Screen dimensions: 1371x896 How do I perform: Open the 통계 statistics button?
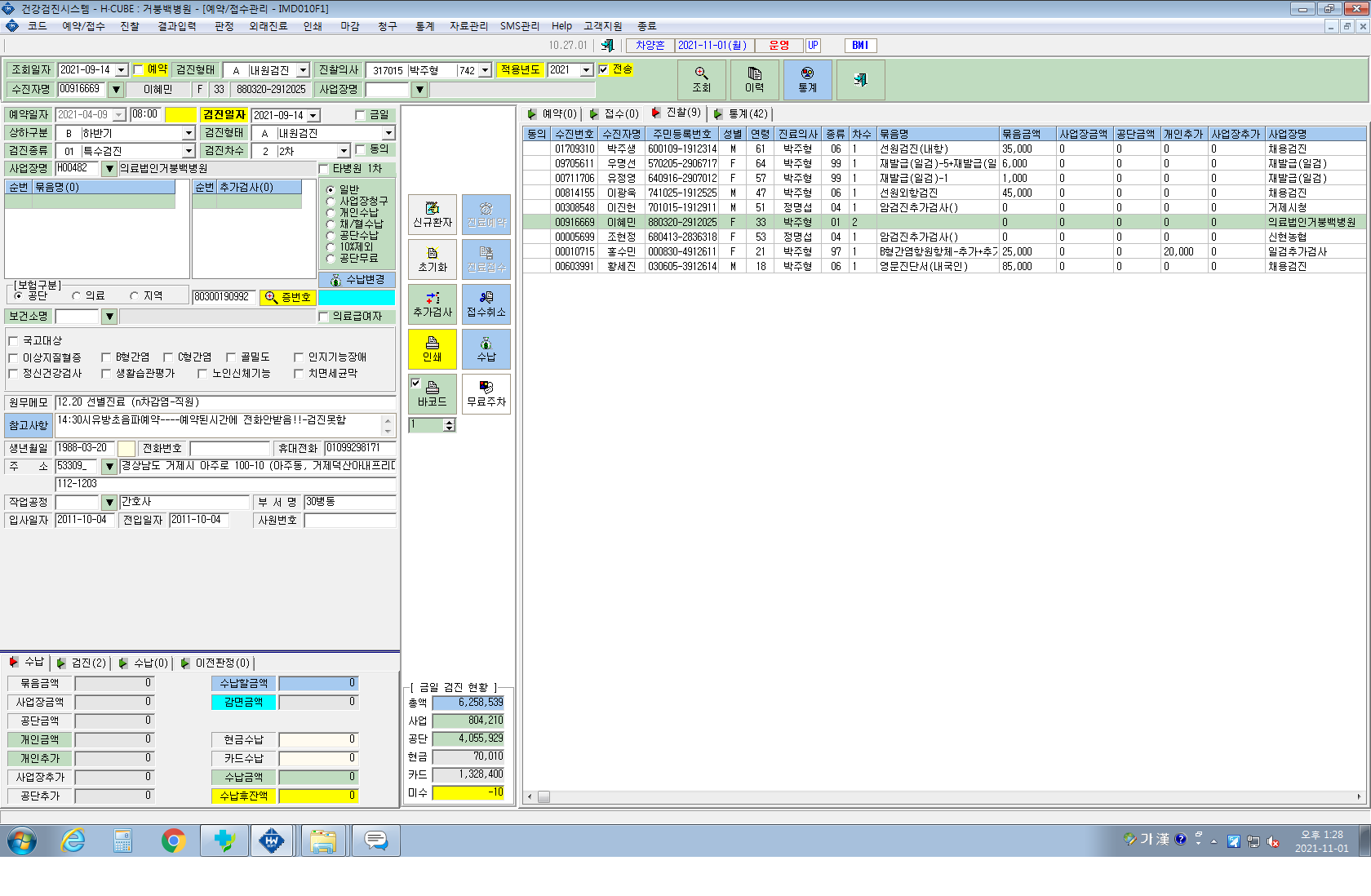pos(807,79)
